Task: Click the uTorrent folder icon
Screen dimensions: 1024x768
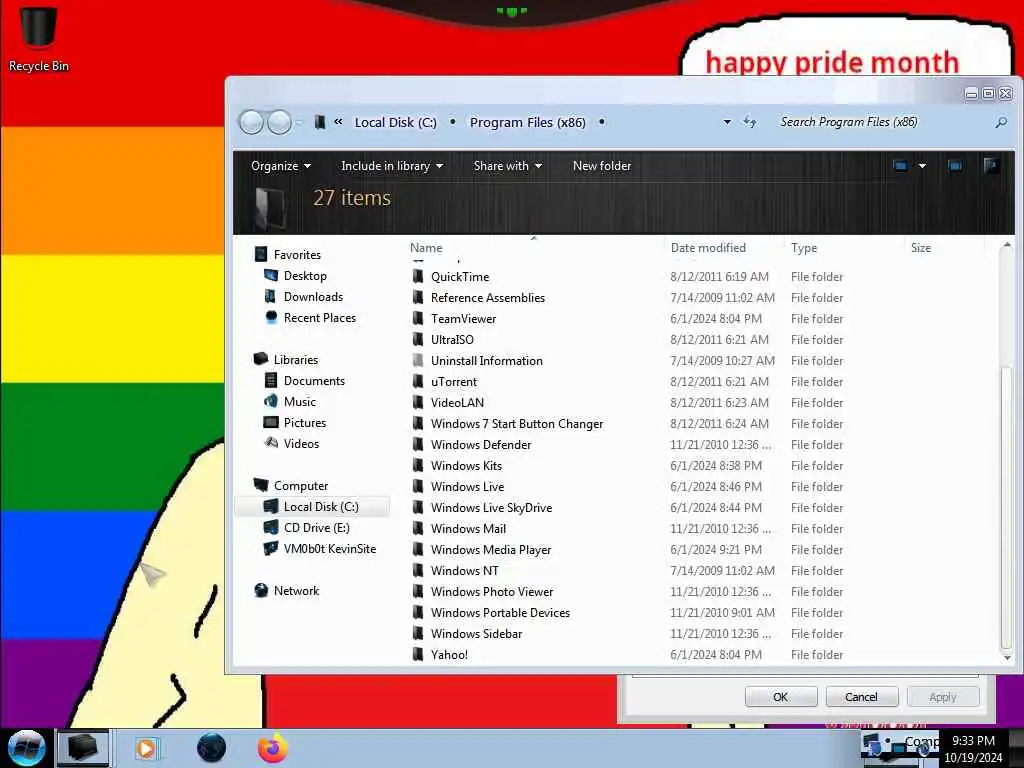Action: 418,381
